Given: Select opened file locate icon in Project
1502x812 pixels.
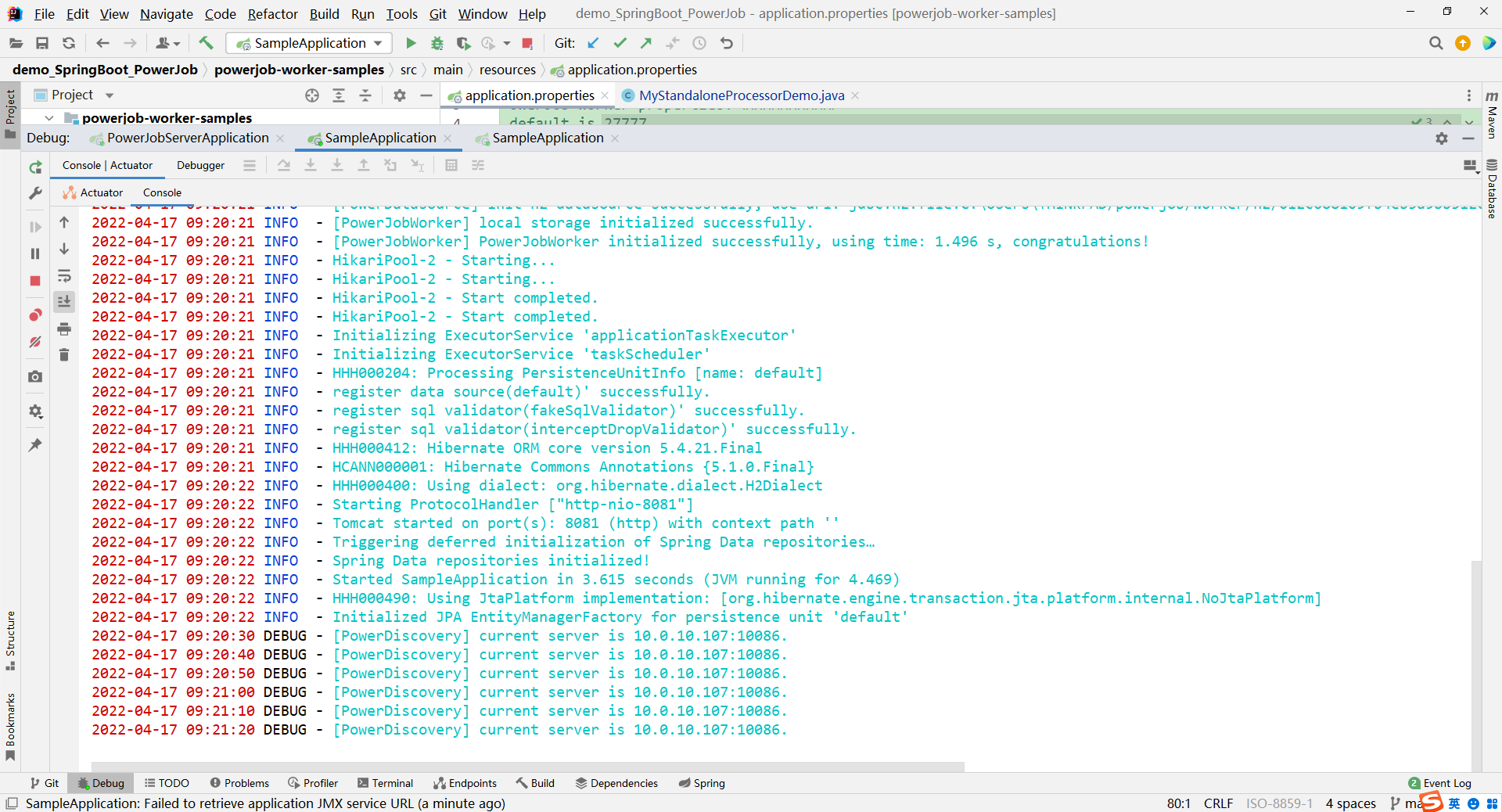Looking at the screenshot, I should pos(312,95).
